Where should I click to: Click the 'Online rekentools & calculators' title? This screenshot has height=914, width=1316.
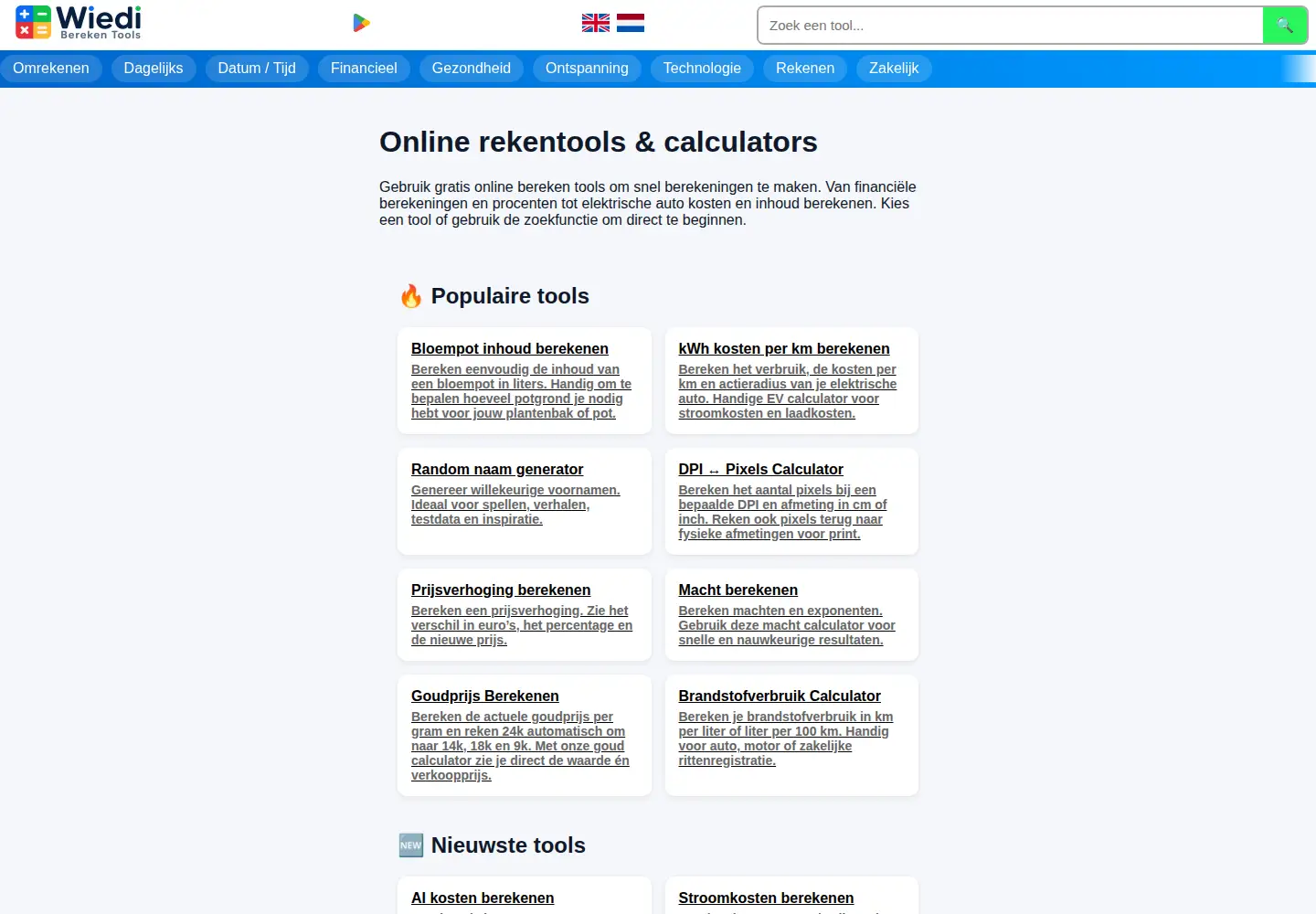coord(599,143)
